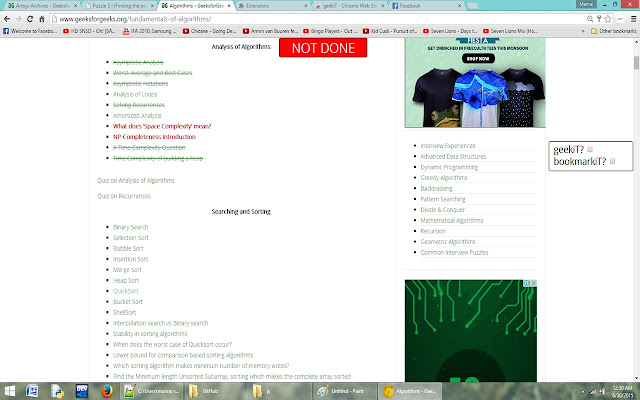Open 'Quiz on Analysis of Algorithms' link
This screenshot has height=400, width=640.
point(136,180)
